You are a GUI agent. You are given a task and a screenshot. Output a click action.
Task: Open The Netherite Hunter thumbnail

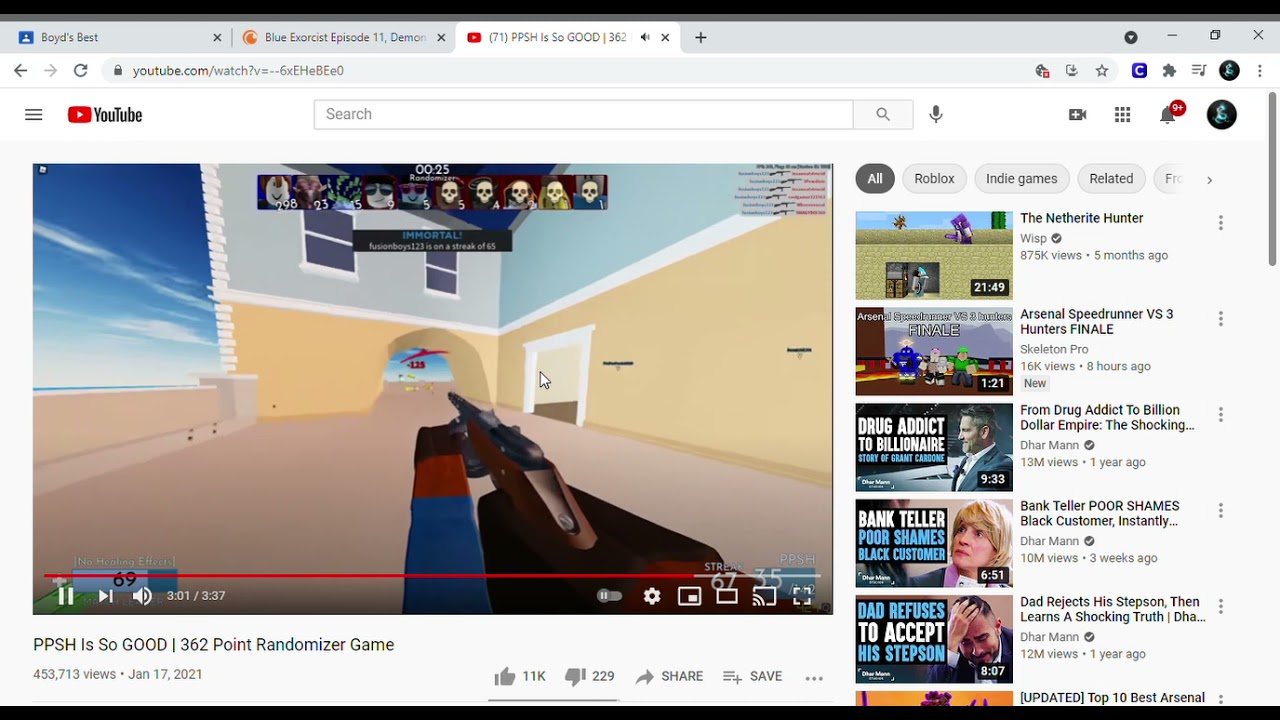[x=934, y=256]
